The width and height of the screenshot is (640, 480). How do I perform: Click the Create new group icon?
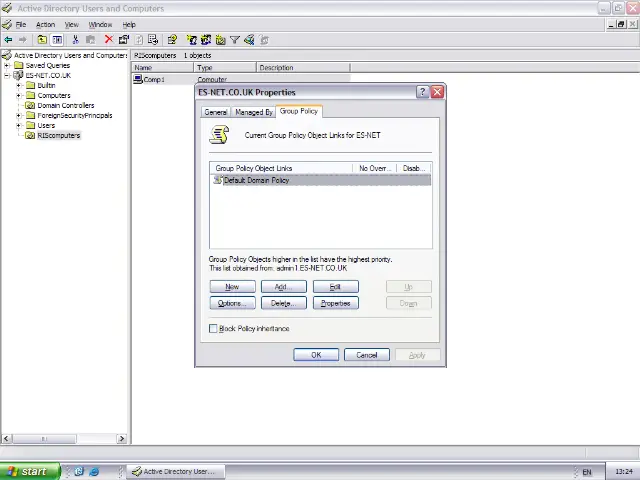tap(206, 40)
